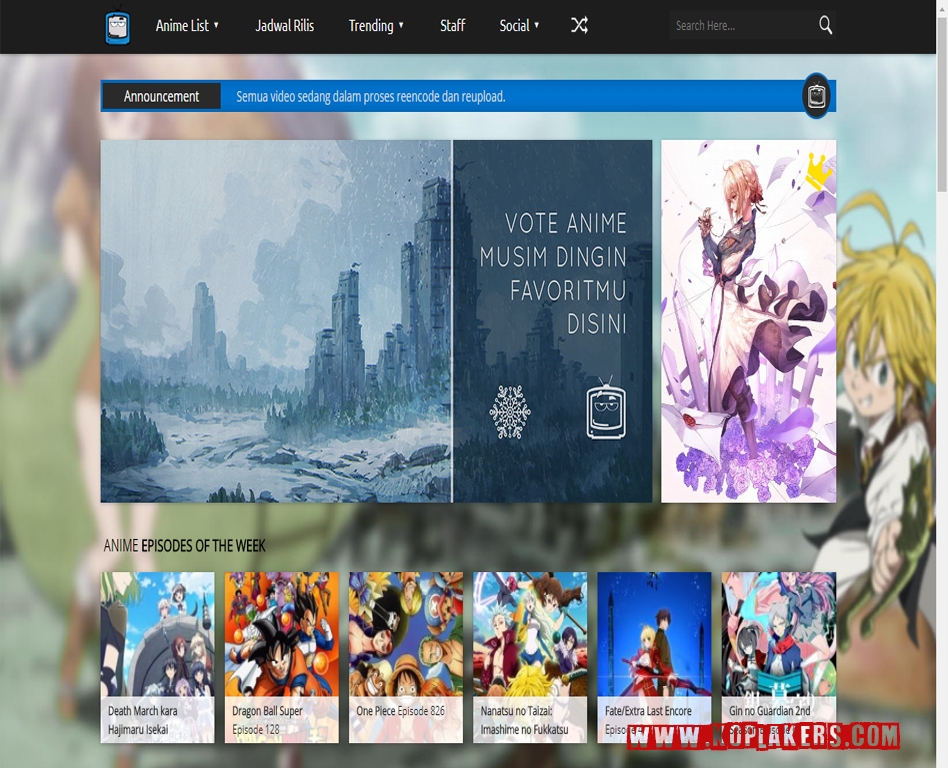
Task: Open Death March kara Hajimaru Isekai episode
Action: (157, 657)
